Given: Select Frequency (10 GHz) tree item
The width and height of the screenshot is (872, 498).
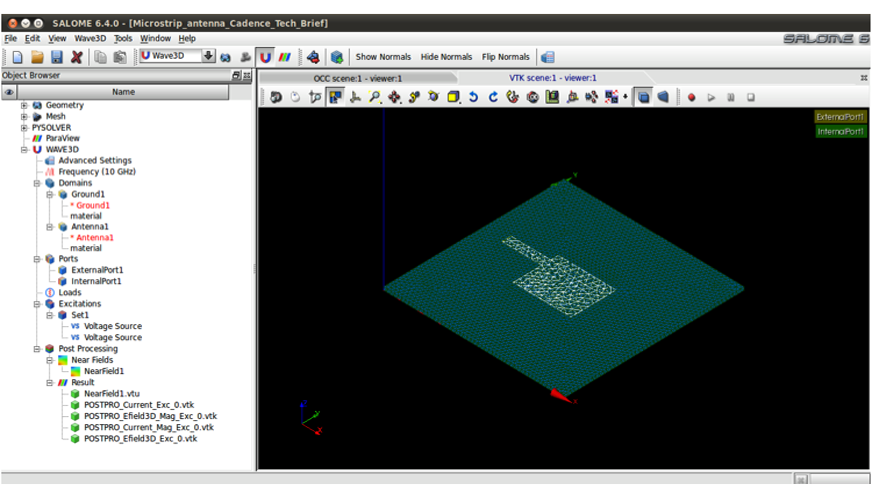Looking at the screenshot, I should pos(97,172).
